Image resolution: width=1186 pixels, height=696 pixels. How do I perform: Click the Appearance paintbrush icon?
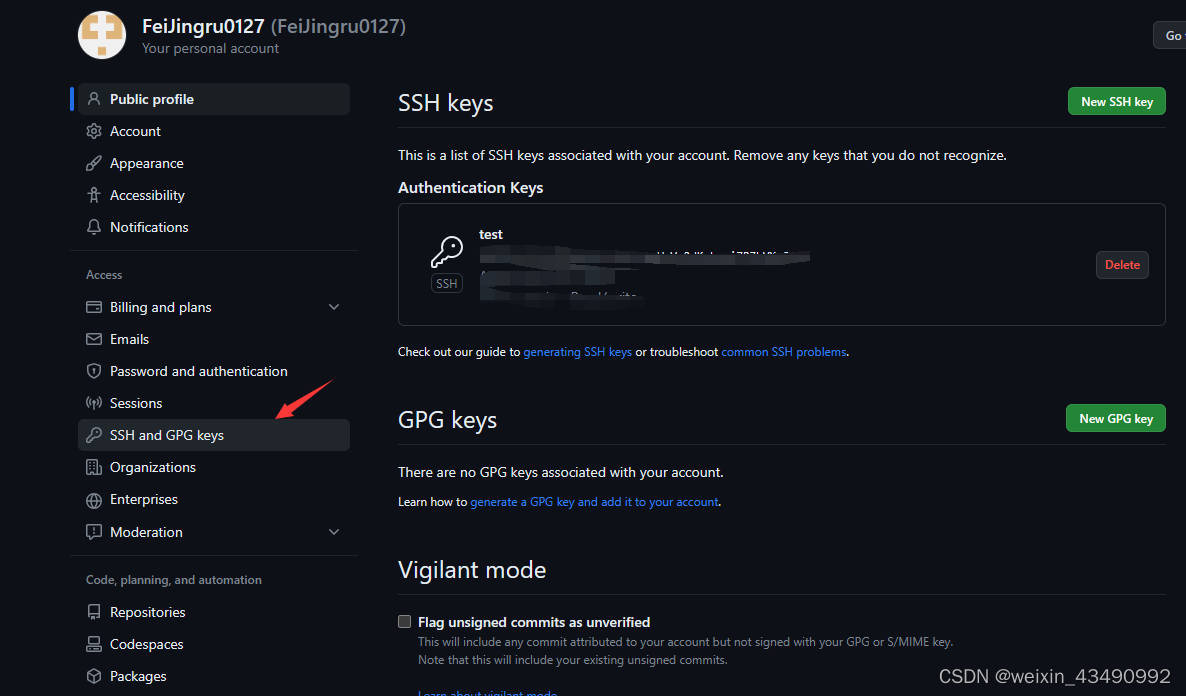coord(94,163)
